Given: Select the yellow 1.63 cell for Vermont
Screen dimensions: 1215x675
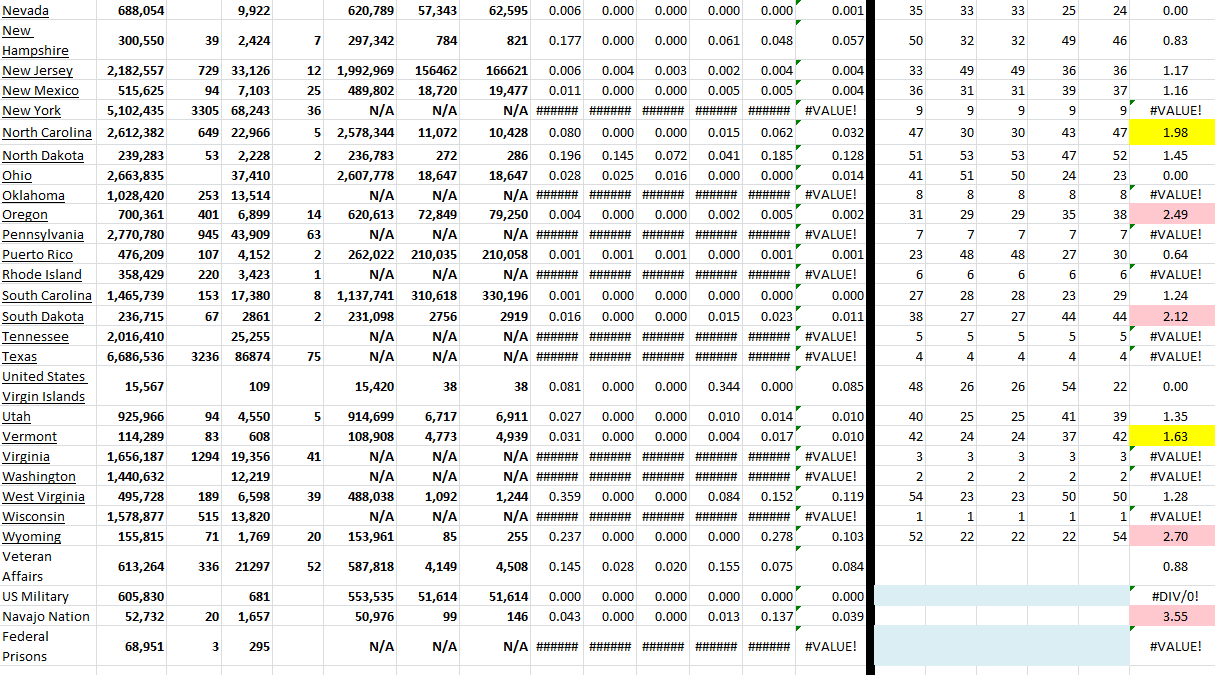Looking at the screenshot, I should coord(1172,436).
